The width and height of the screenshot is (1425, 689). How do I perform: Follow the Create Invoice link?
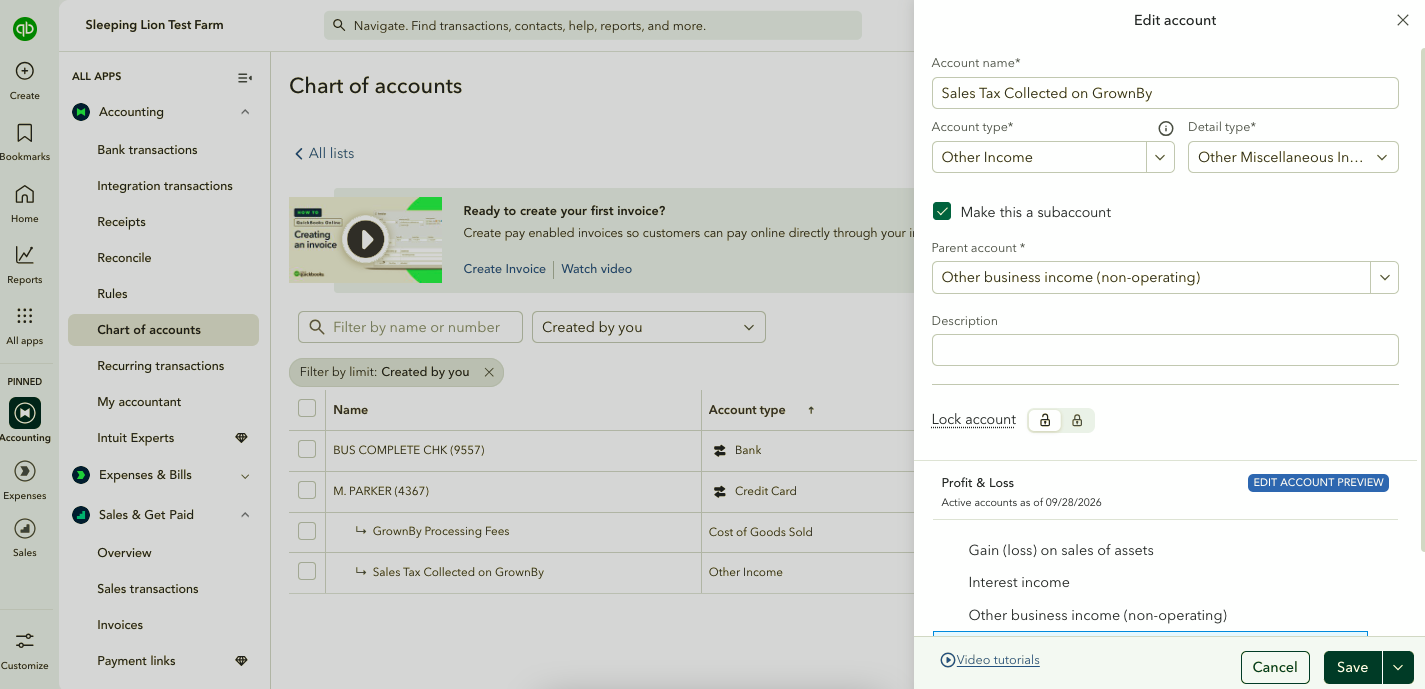[x=505, y=269]
